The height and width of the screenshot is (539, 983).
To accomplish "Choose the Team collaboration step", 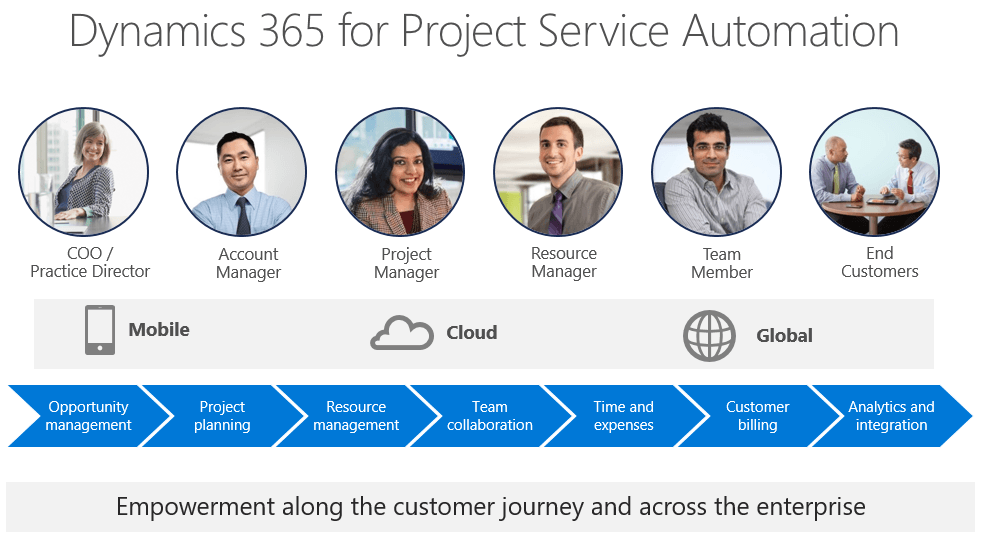I will pos(490,416).
